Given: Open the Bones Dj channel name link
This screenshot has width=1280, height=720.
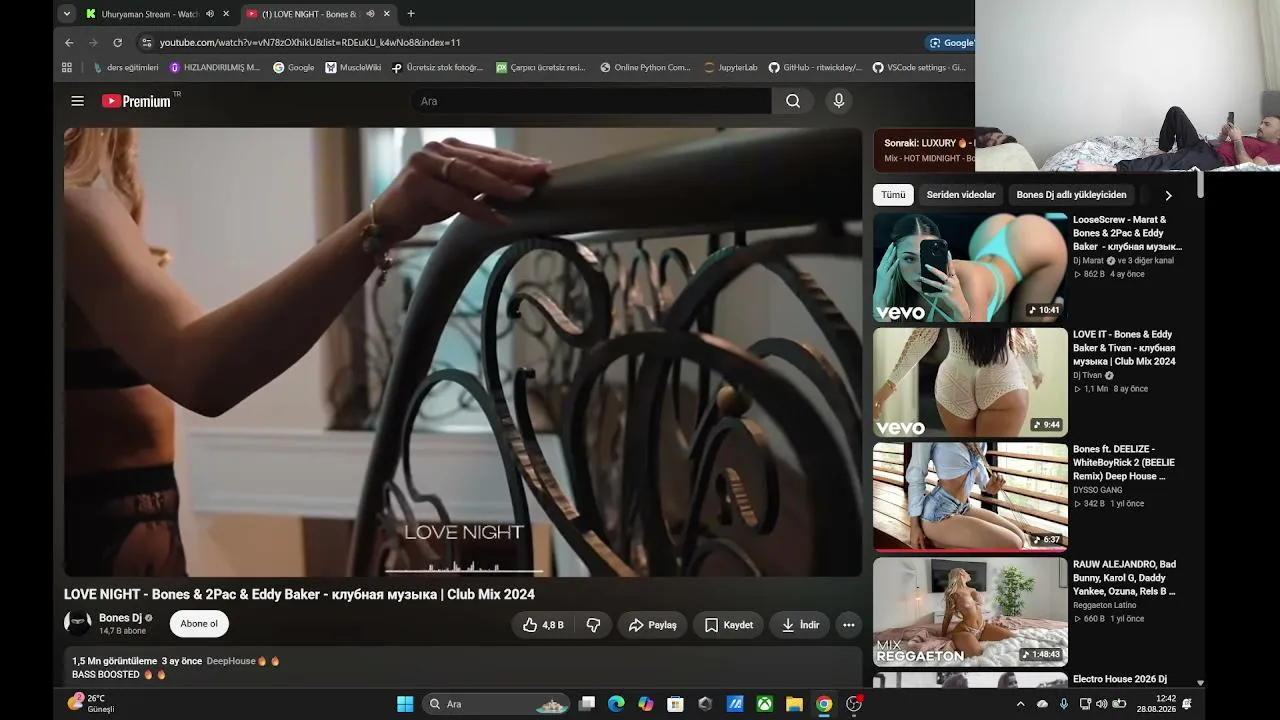Looking at the screenshot, I should pos(120,618).
